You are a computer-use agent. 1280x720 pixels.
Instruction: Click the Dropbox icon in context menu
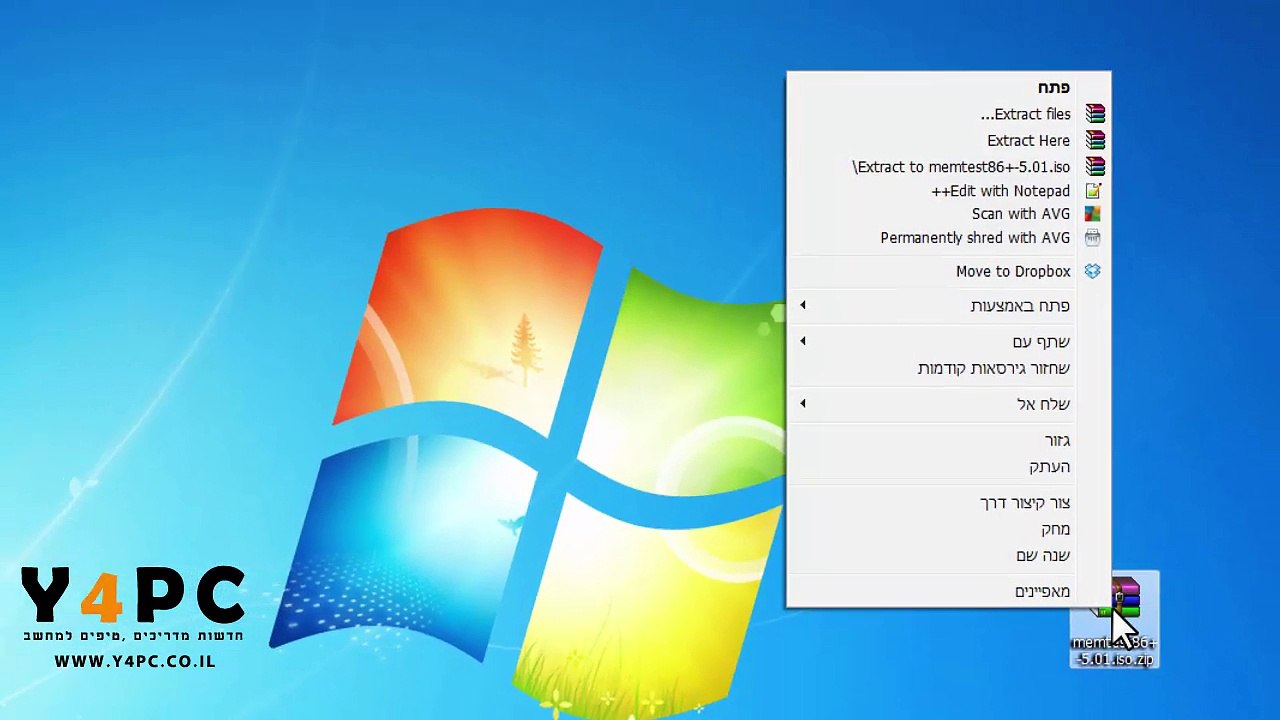pyautogui.click(x=1093, y=271)
